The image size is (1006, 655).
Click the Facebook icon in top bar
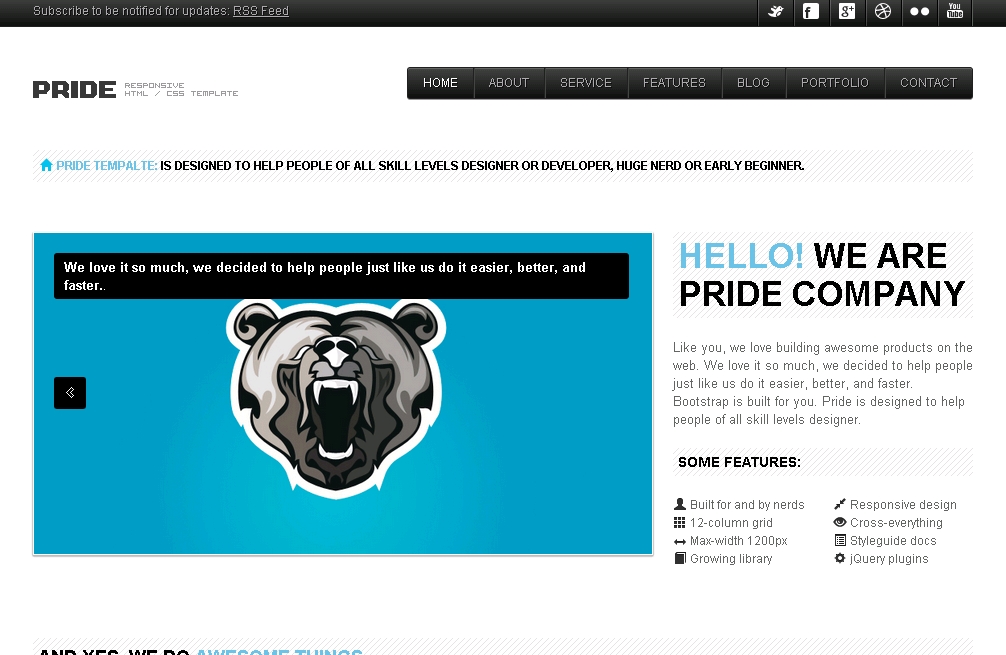click(x=811, y=12)
